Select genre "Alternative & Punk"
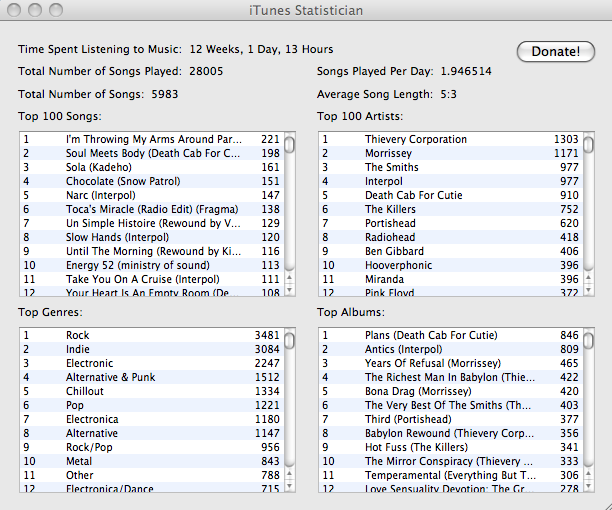The height and width of the screenshot is (510, 612). coord(152,377)
